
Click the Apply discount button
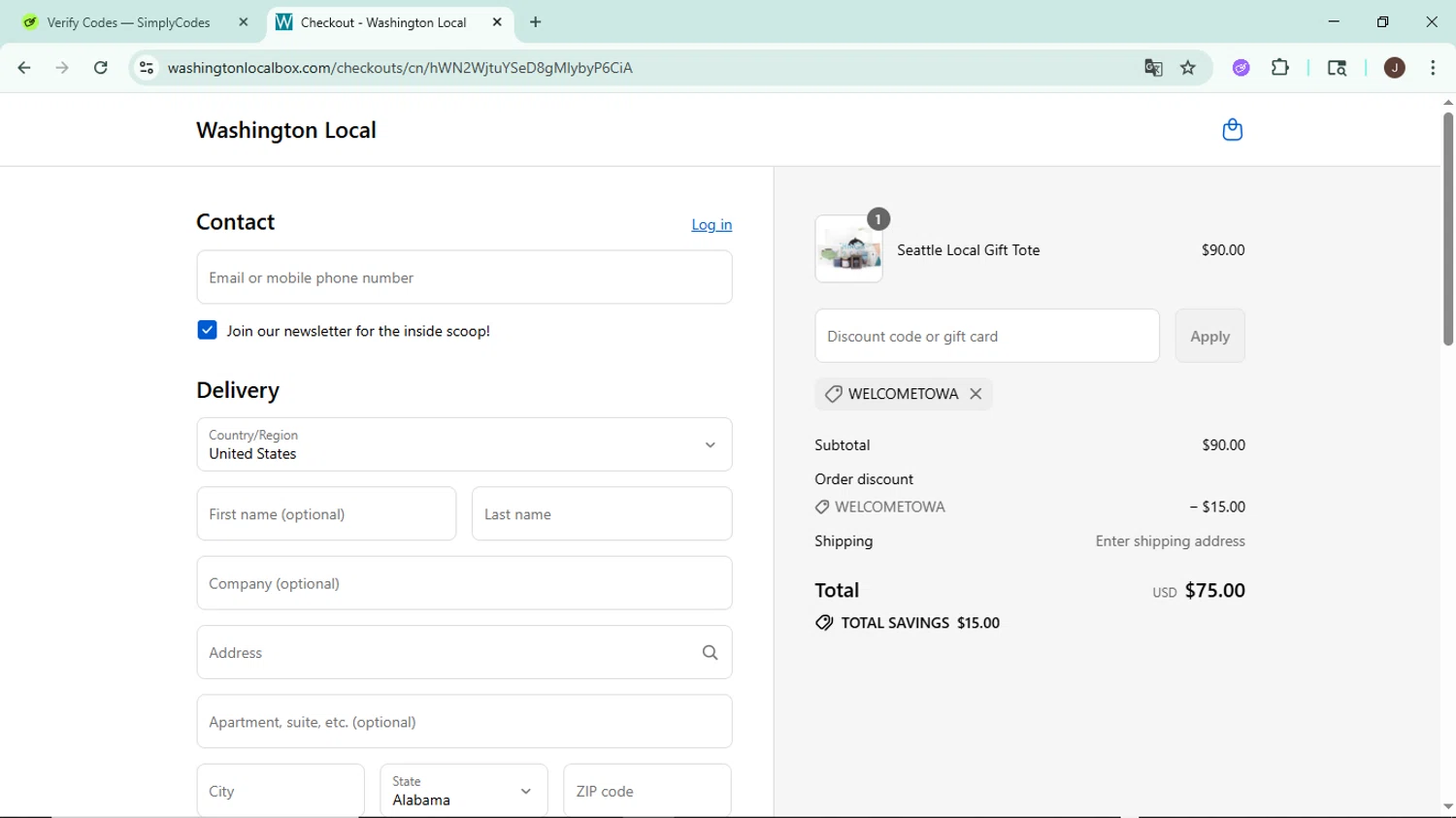pyautogui.click(x=1209, y=336)
